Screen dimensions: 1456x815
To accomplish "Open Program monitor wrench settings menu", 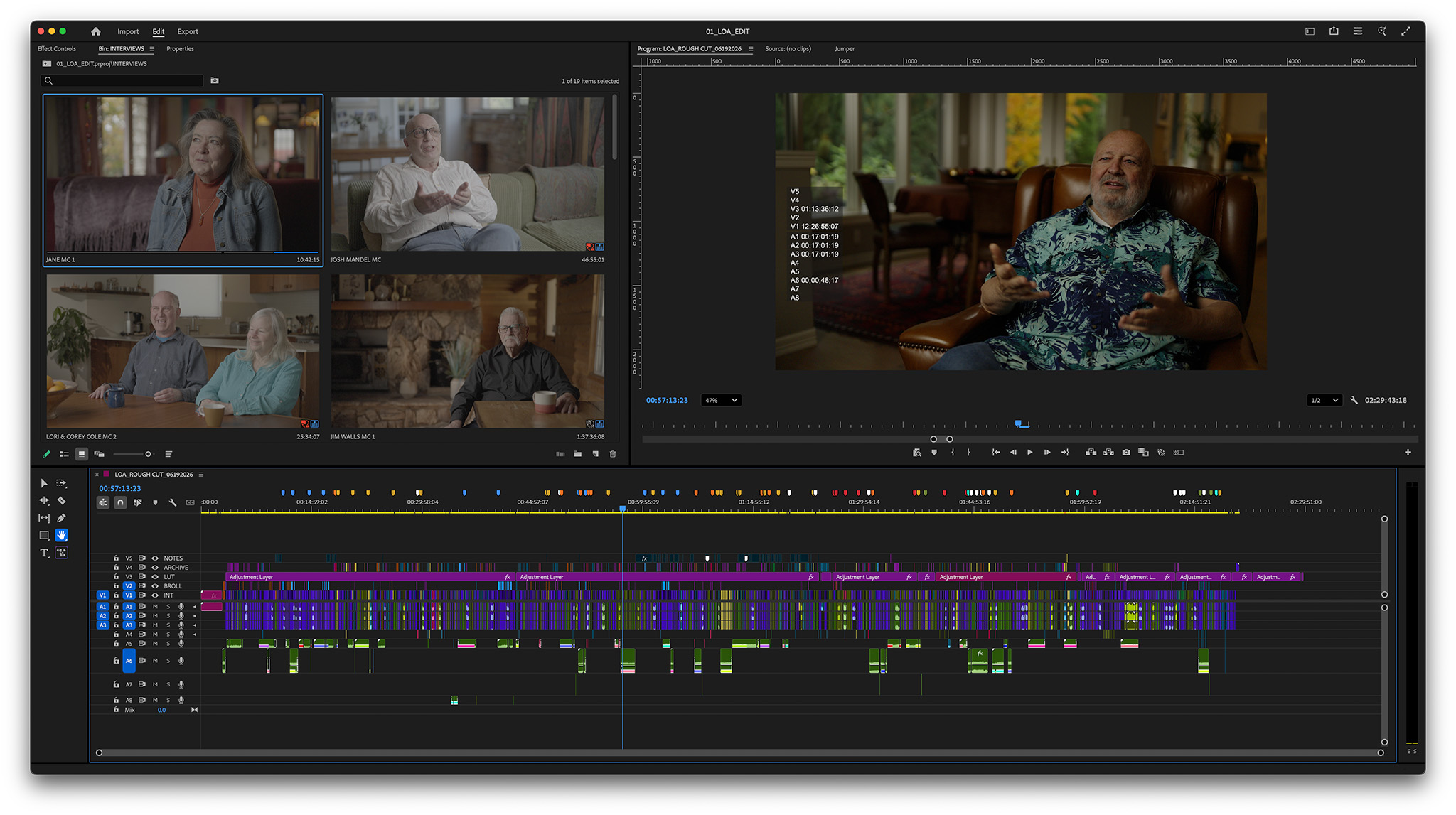I will coord(1354,401).
